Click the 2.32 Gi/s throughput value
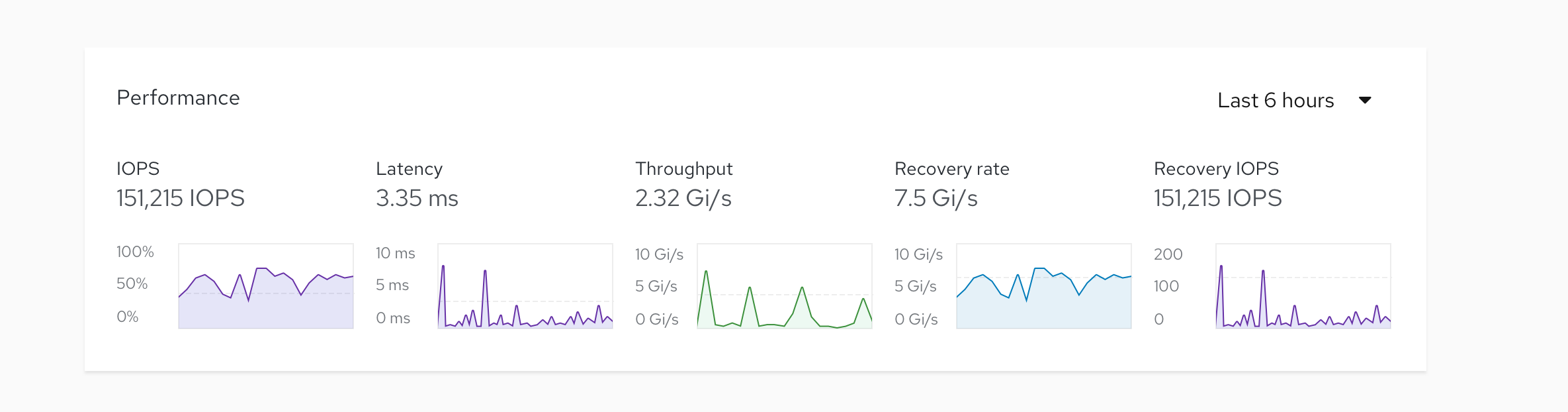 (683, 197)
